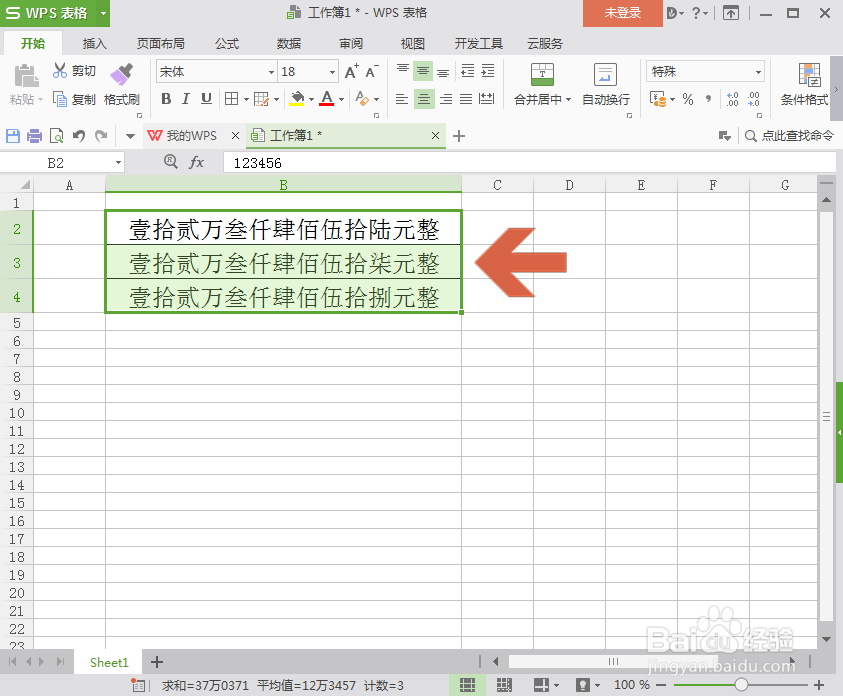The image size is (843, 696).
Task: Open the font name dropdown
Action: tap(270, 71)
